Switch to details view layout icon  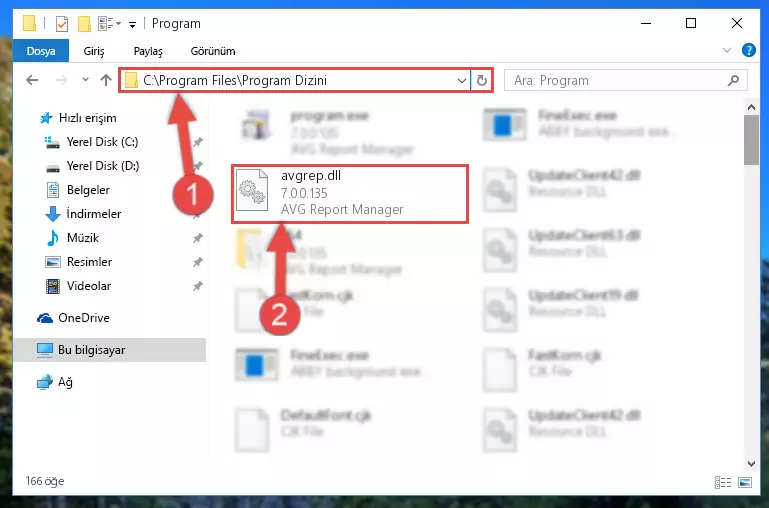click(723, 483)
